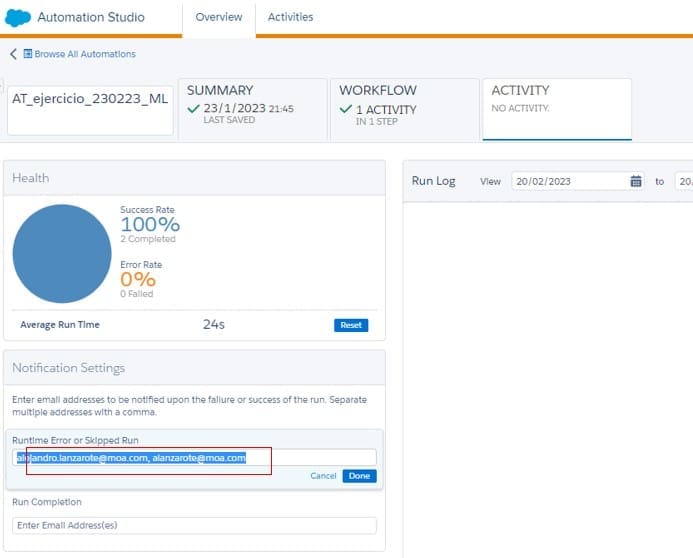Screen dimensions: 693x558
Task: Click the Run Log start date 20/02/2023 field
Action: [x=570, y=181]
